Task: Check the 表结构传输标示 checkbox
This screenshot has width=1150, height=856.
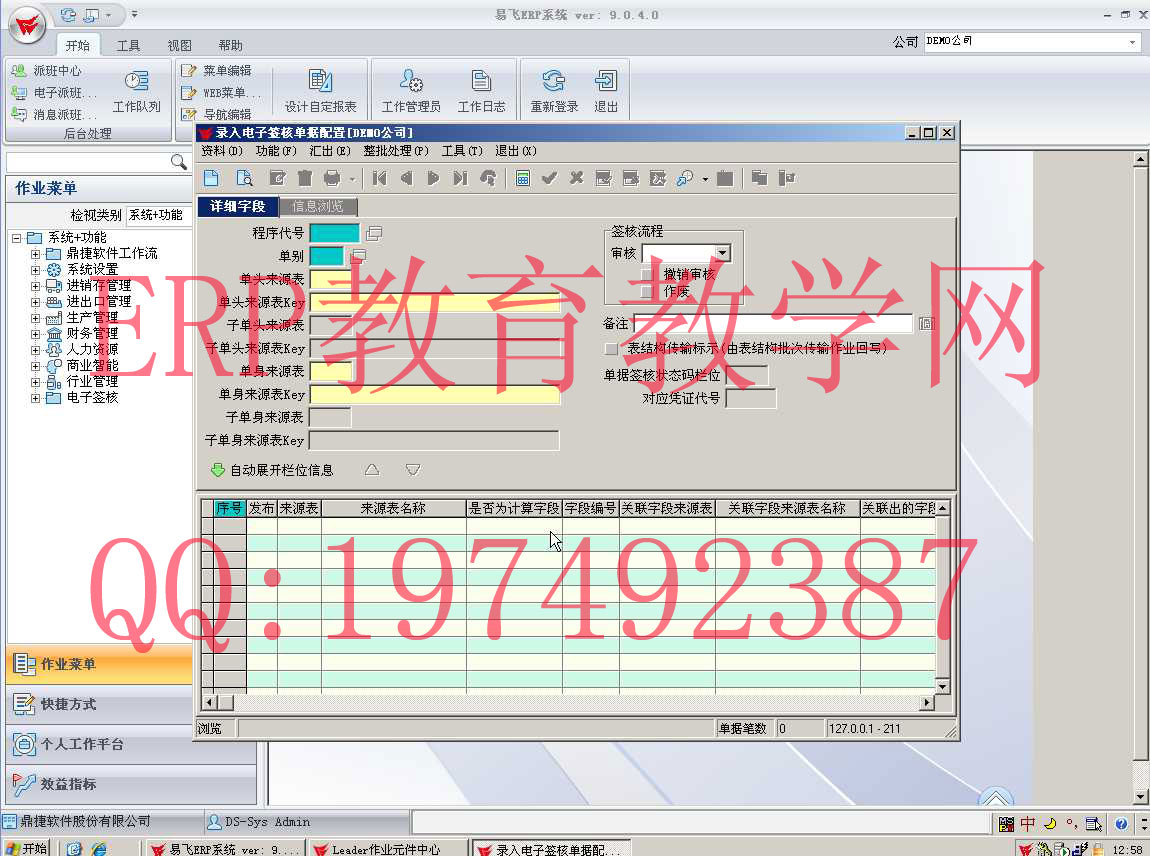Action: [x=611, y=348]
